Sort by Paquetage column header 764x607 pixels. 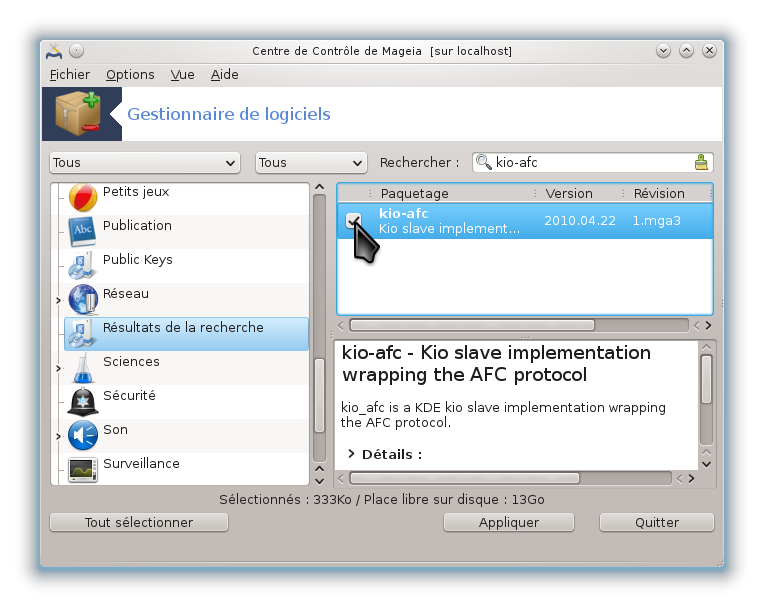(451, 193)
